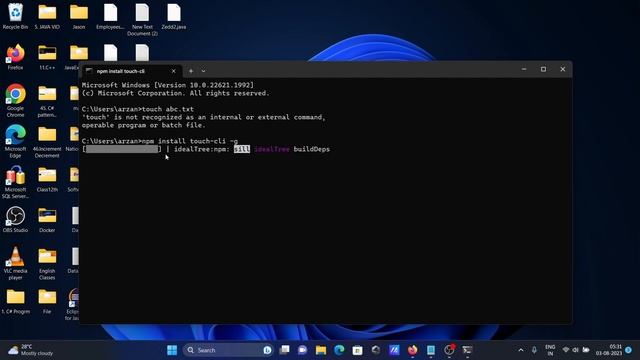This screenshot has width=640, height=360.
Task: Close the 'npm install touch-cli' tab
Action: [x=173, y=71]
